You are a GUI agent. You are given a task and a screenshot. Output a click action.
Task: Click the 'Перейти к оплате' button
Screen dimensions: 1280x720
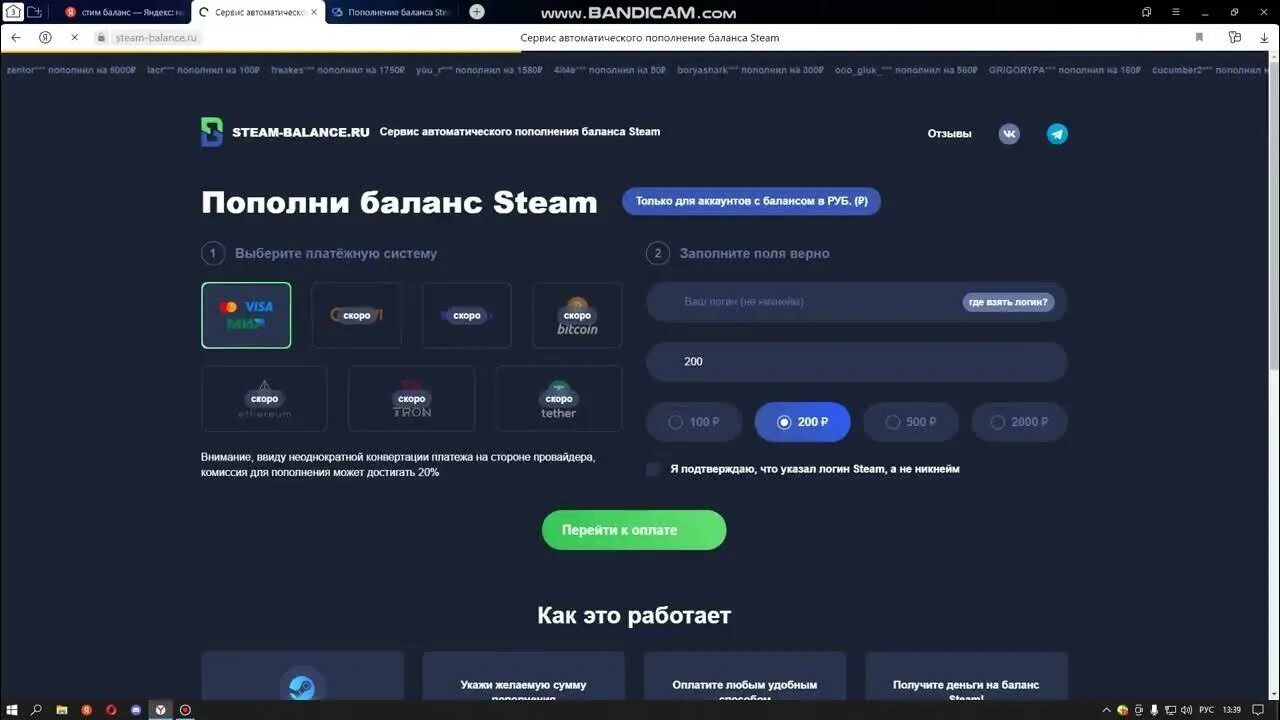click(x=634, y=530)
